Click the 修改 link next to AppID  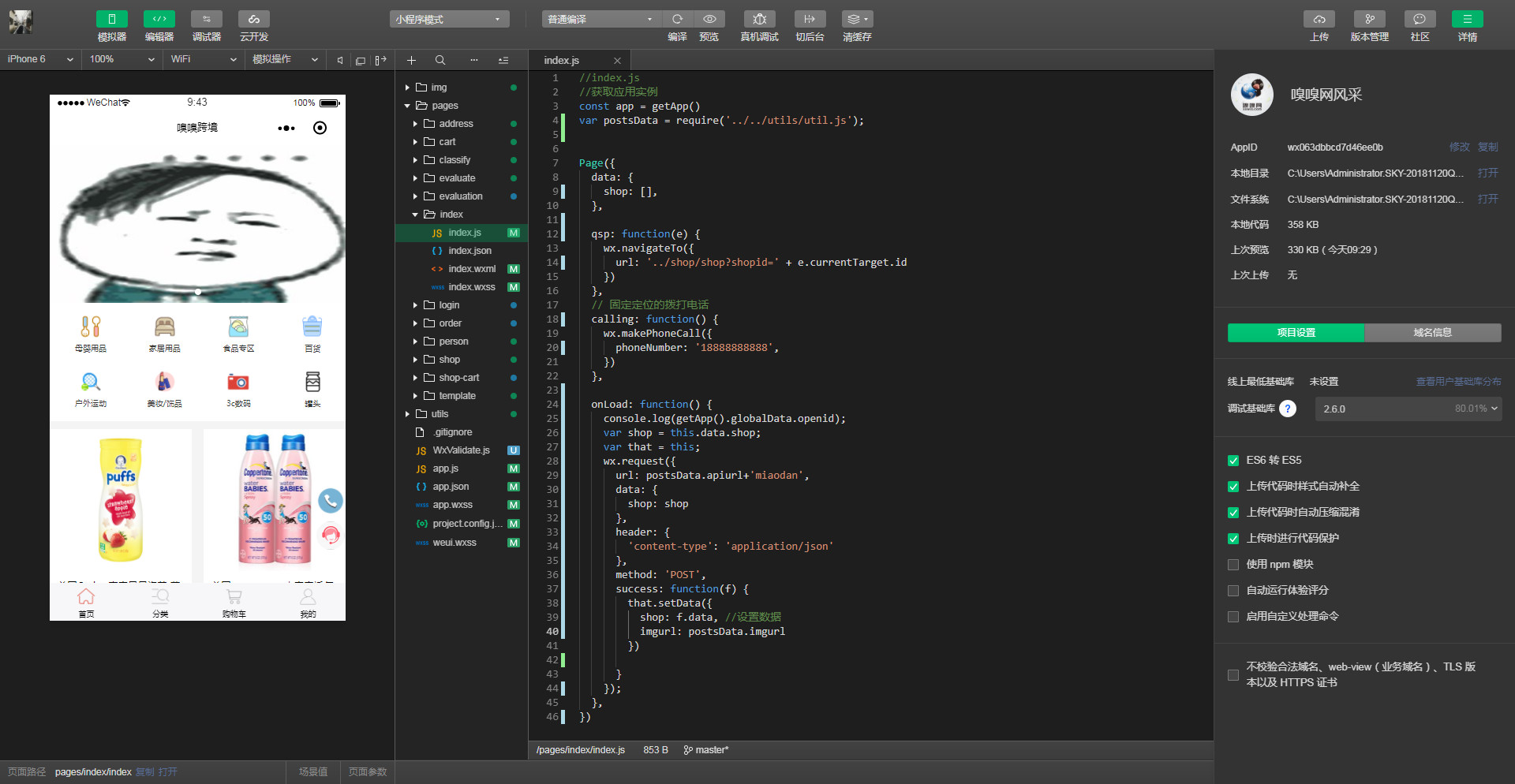pyautogui.click(x=1459, y=147)
